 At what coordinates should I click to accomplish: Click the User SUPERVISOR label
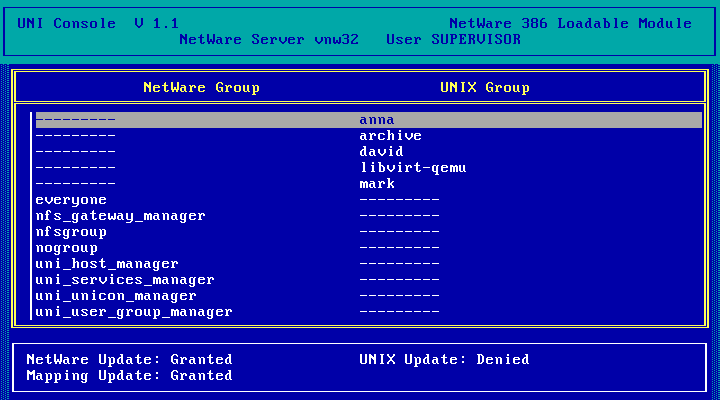[454, 39]
